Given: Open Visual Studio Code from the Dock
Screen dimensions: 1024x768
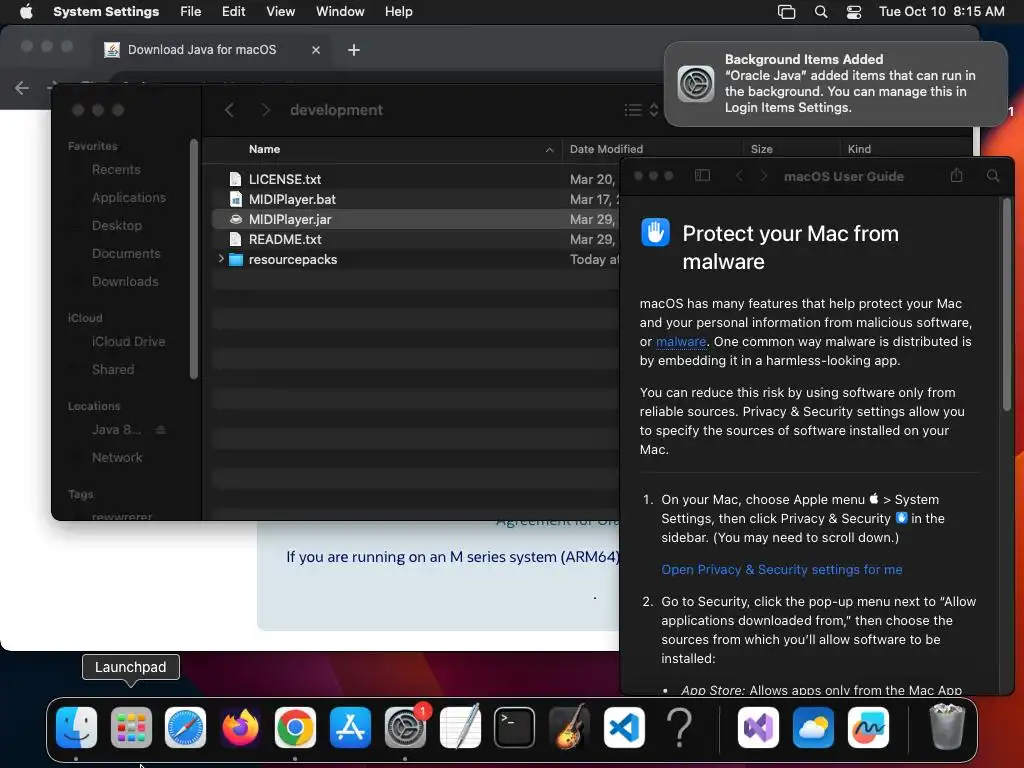Looking at the screenshot, I should (624, 727).
